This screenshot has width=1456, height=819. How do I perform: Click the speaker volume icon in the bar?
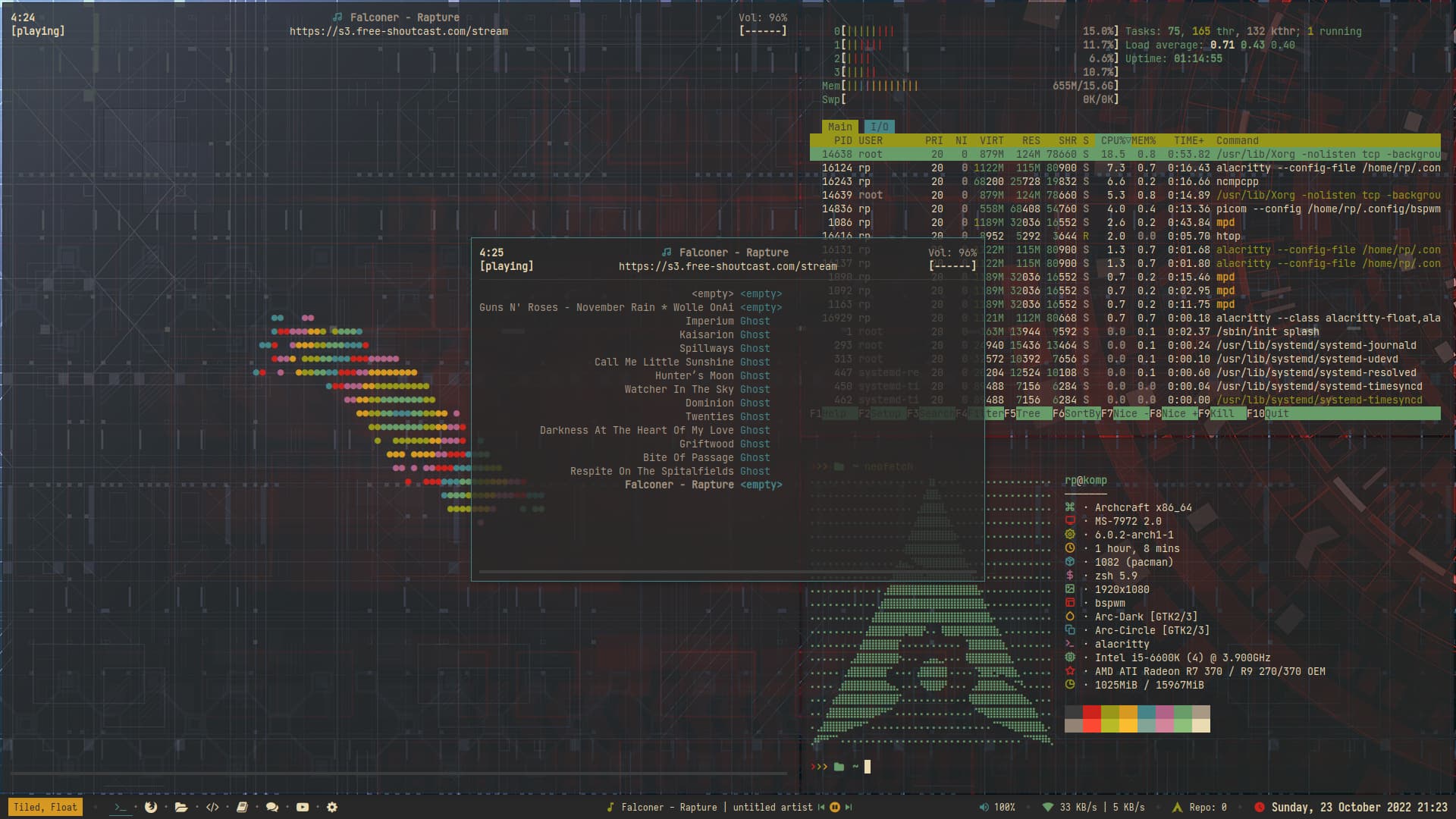[984, 807]
